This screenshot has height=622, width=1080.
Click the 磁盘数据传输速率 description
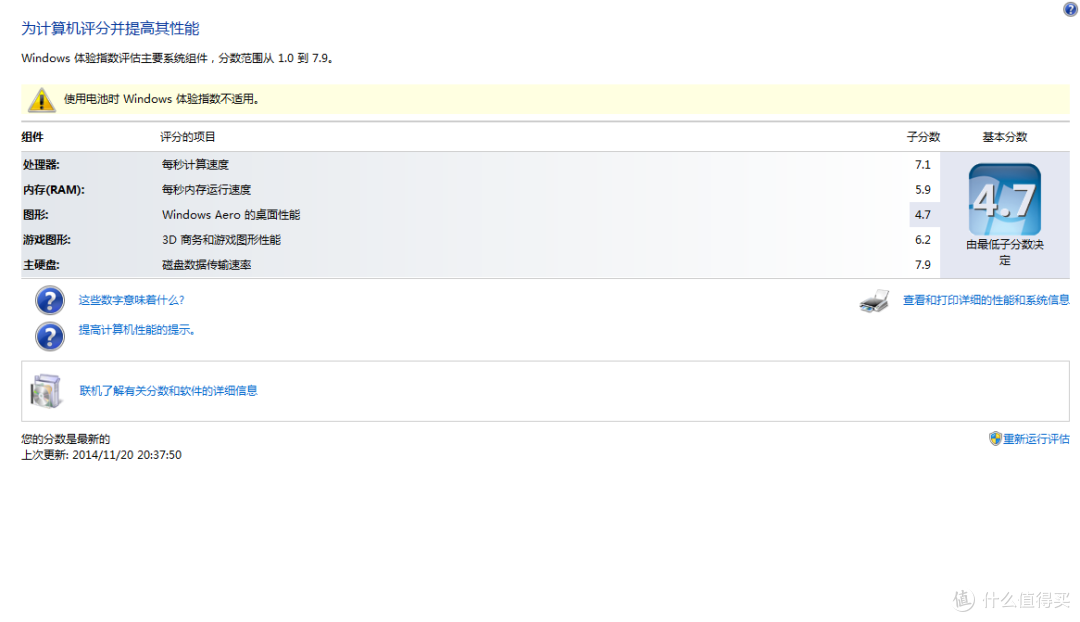tap(206, 265)
